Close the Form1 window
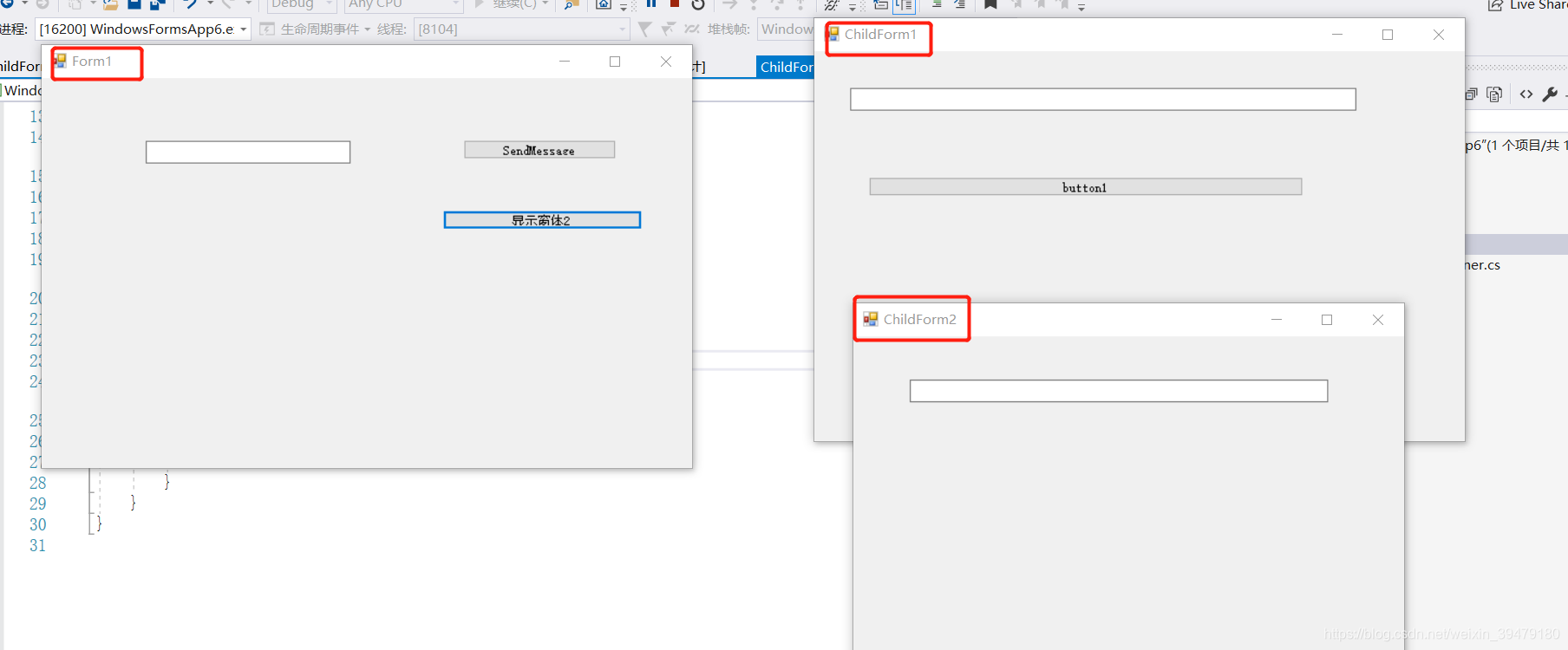 tap(666, 62)
